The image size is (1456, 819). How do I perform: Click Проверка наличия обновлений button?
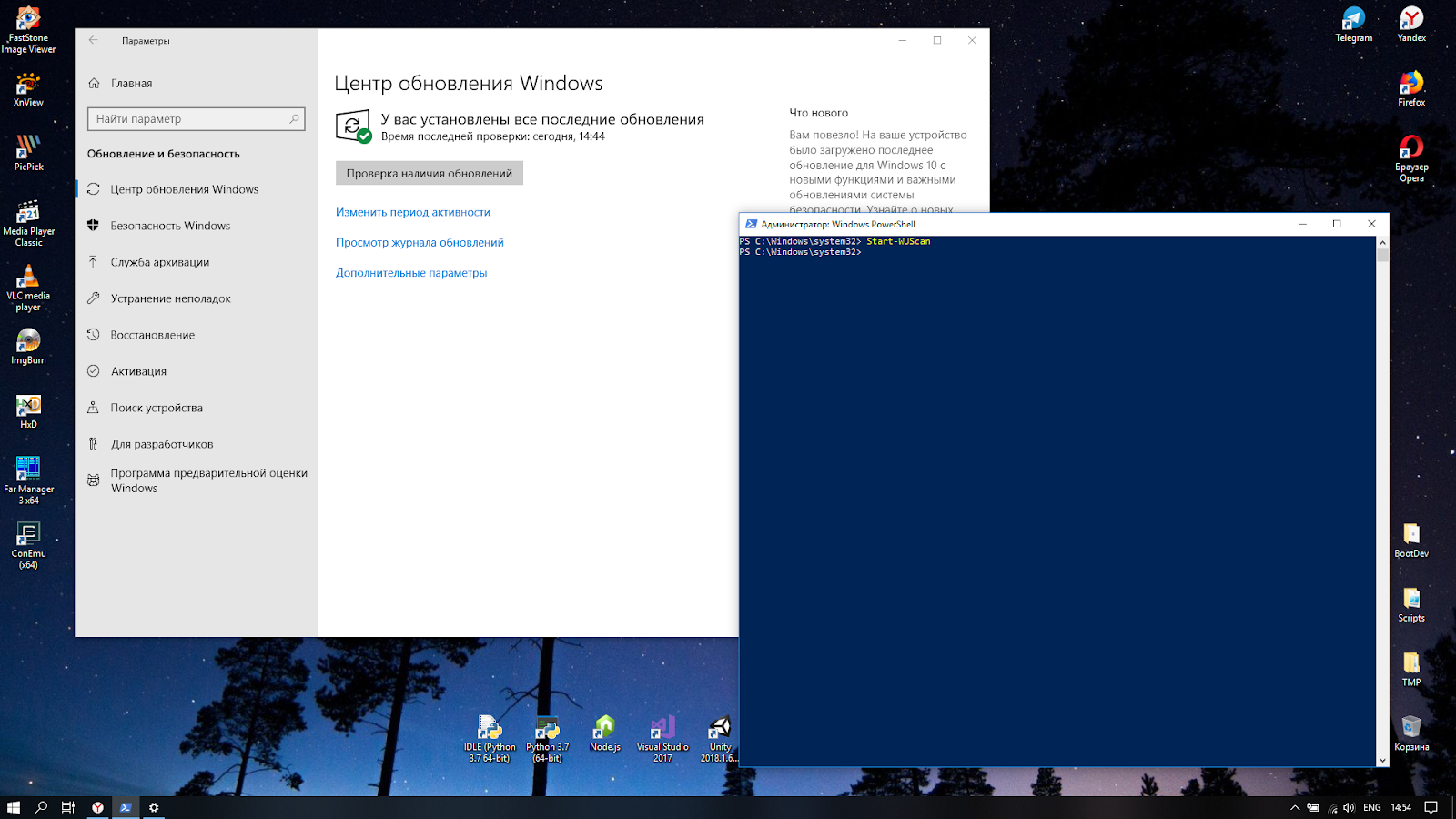tap(429, 174)
